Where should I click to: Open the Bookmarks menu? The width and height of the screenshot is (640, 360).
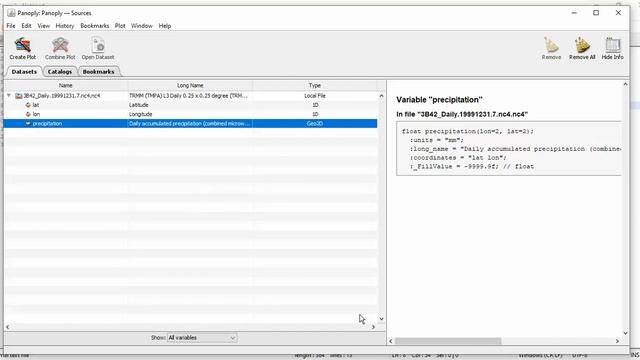[x=95, y=26]
